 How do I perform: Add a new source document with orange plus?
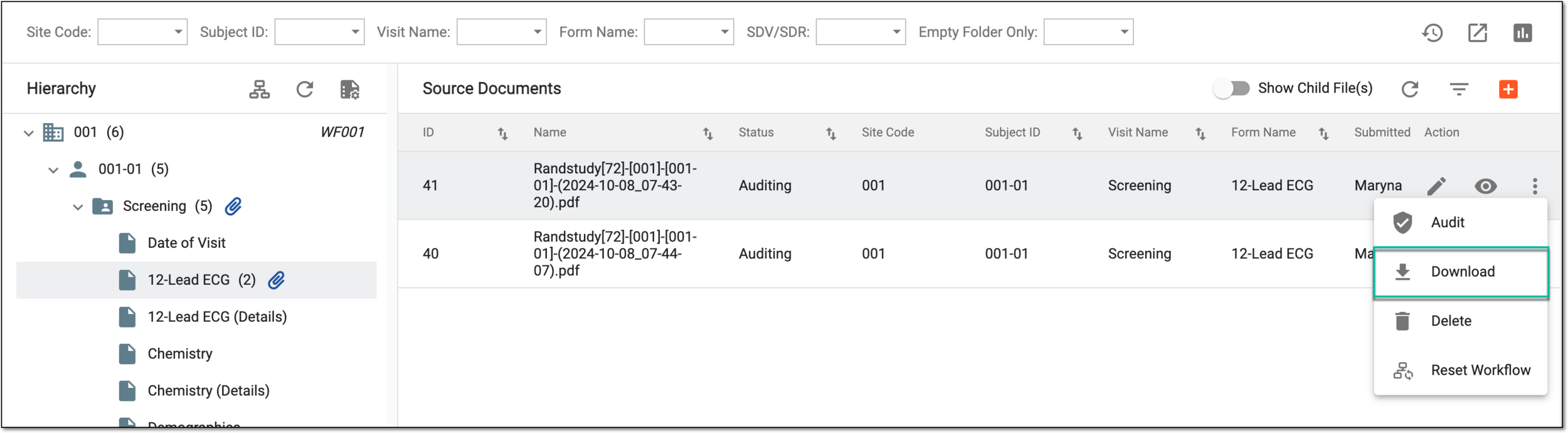click(x=1508, y=89)
